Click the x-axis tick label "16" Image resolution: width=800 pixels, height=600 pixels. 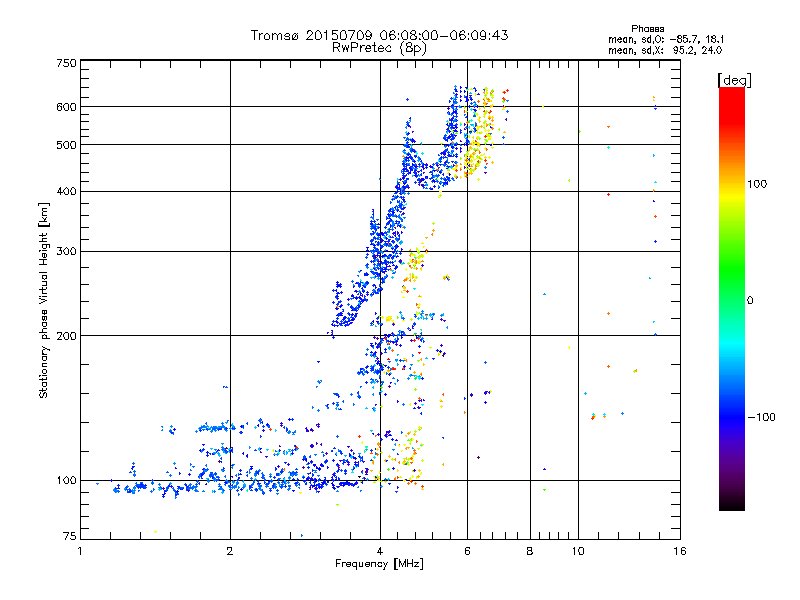pos(680,551)
